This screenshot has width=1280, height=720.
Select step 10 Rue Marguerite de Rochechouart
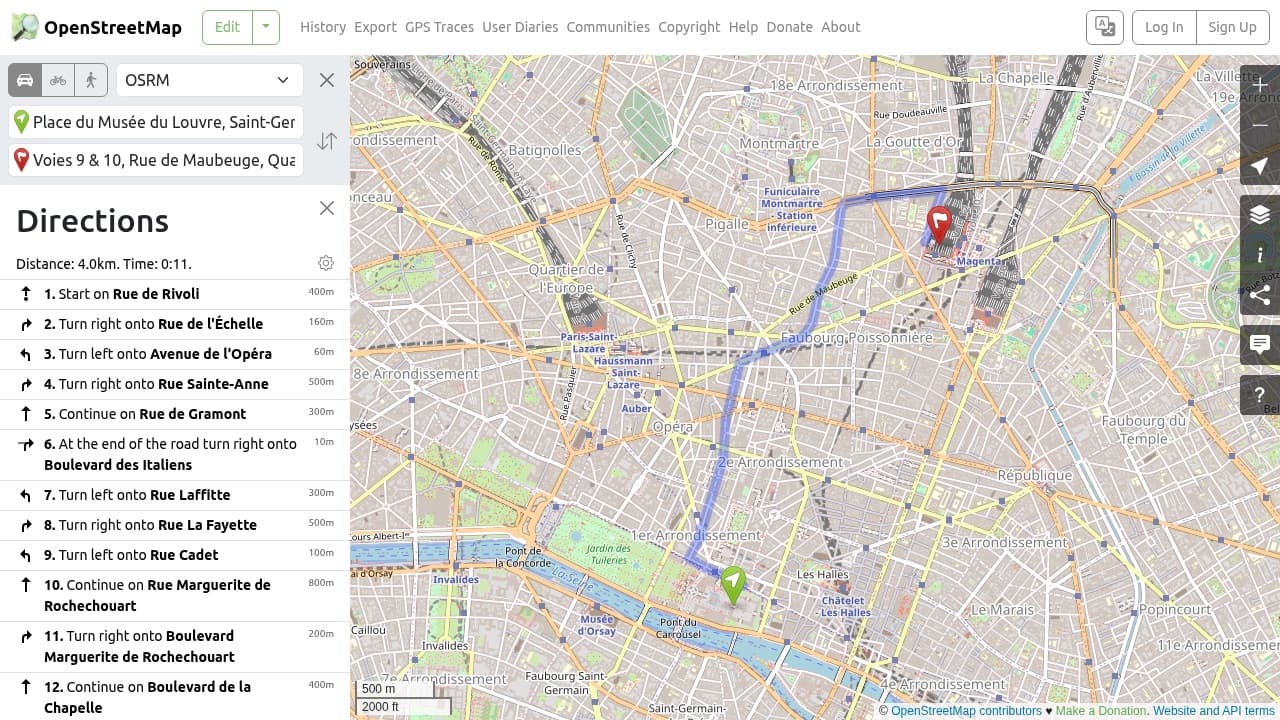pyautogui.click(x=175, y=595)
